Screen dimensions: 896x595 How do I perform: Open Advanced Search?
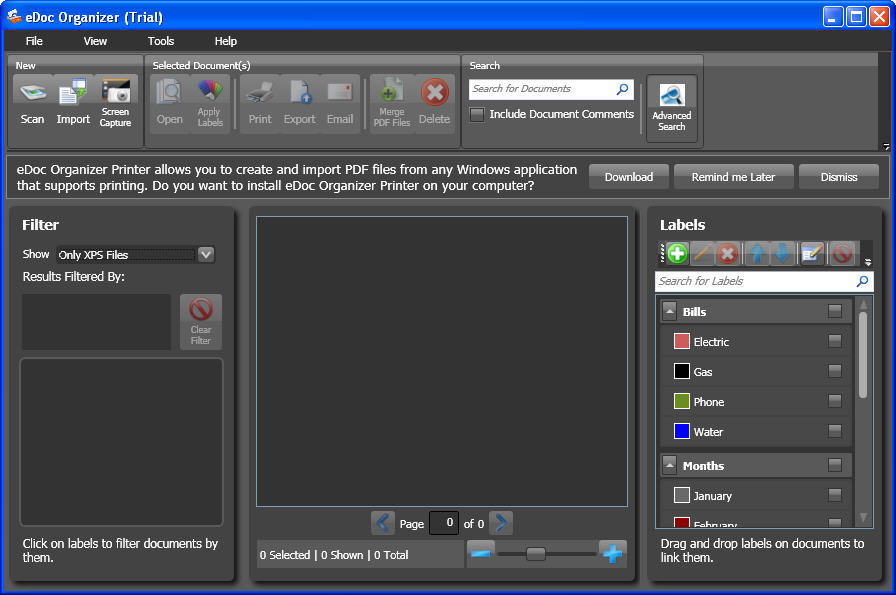tap(671, 108)
